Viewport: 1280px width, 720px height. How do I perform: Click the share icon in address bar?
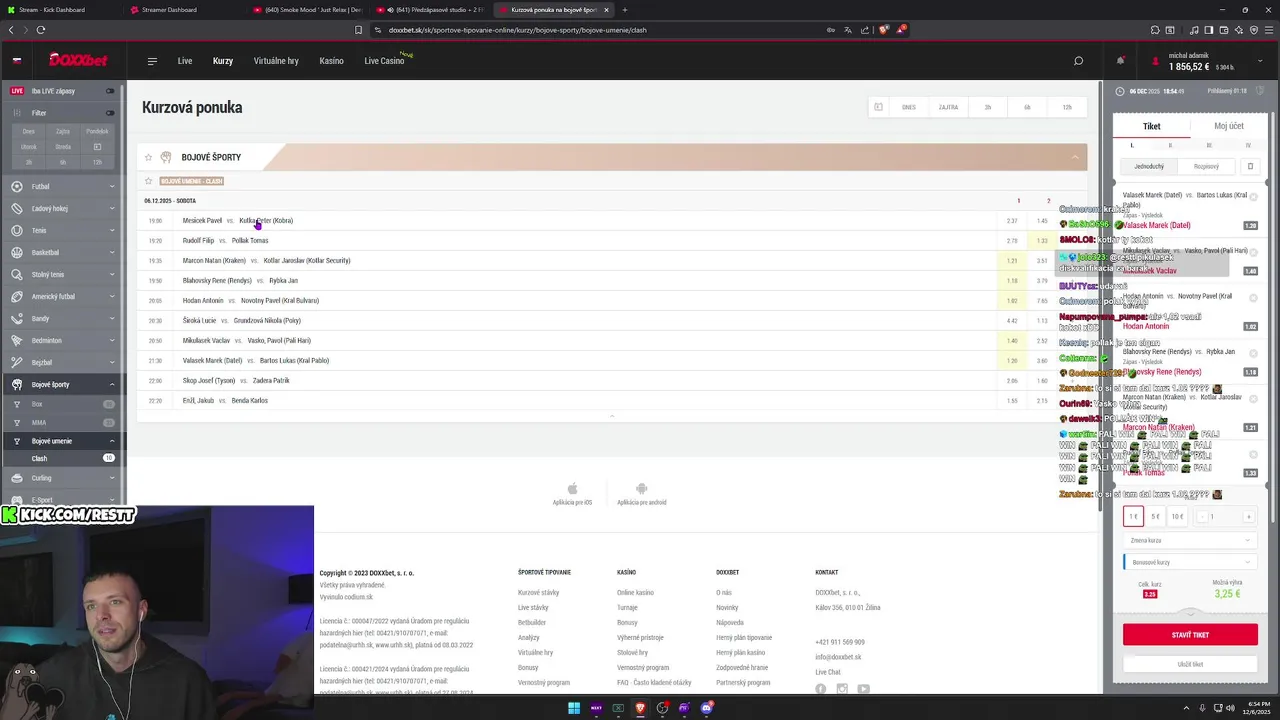pos(864,30)
